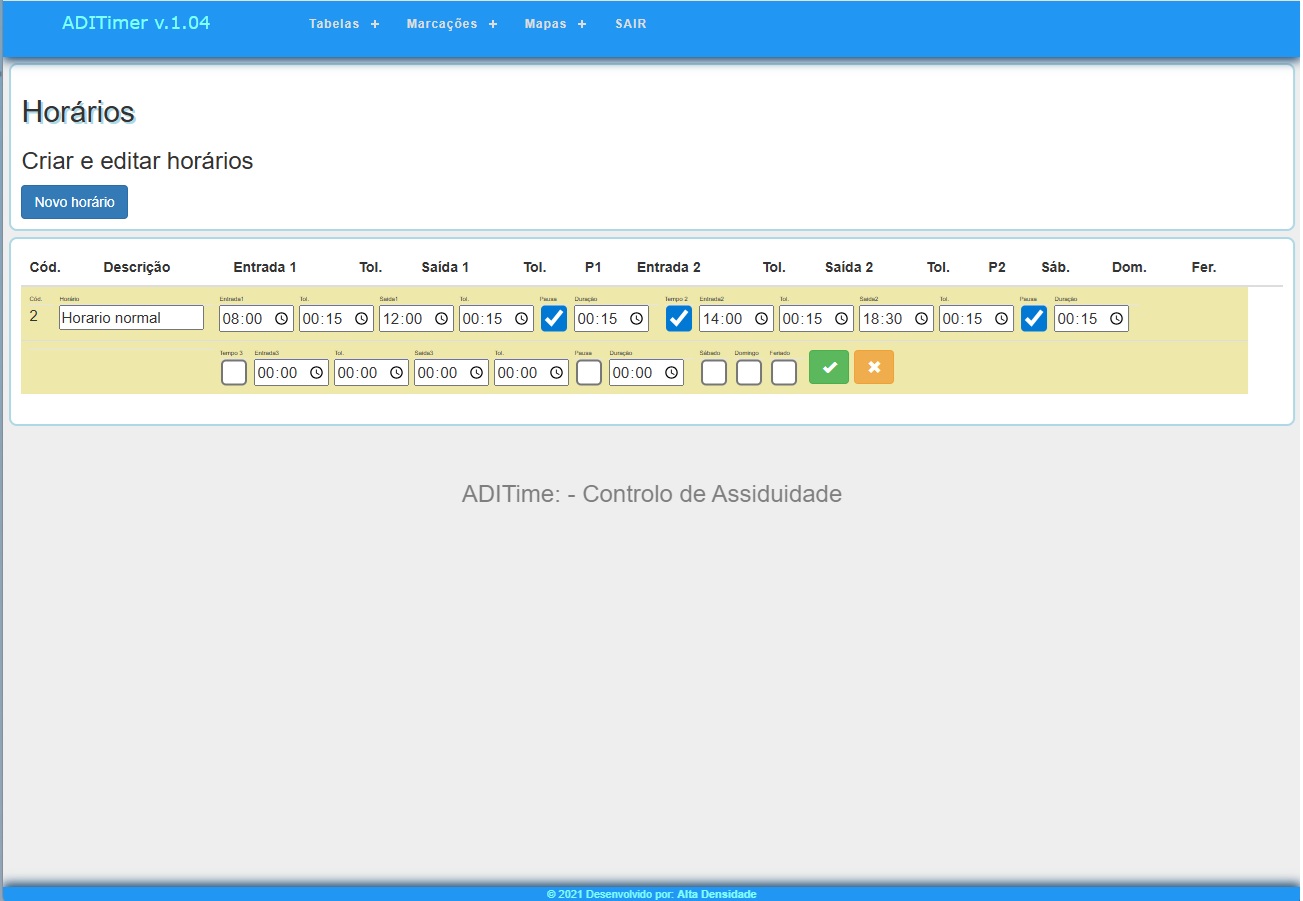Expand the Mapas menu
This screenshot has width=1303, height=901.
[555, 24]
